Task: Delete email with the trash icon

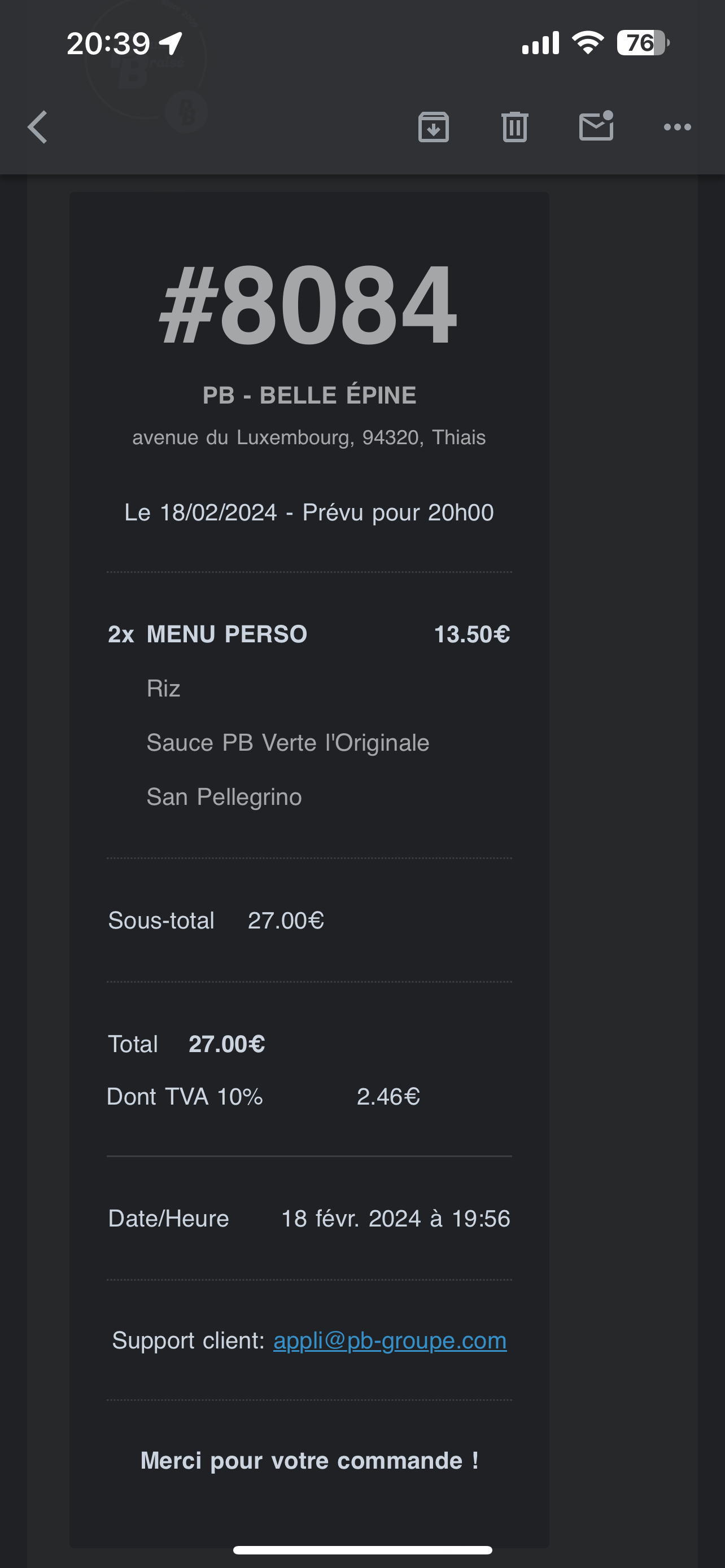Action: (514, 127)
